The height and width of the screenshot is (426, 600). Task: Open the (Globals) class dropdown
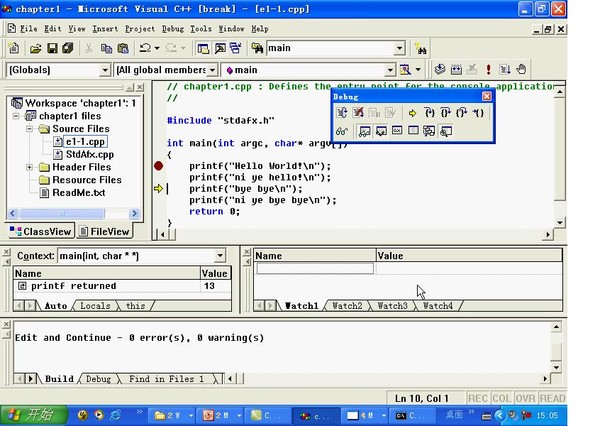[105, 70]
